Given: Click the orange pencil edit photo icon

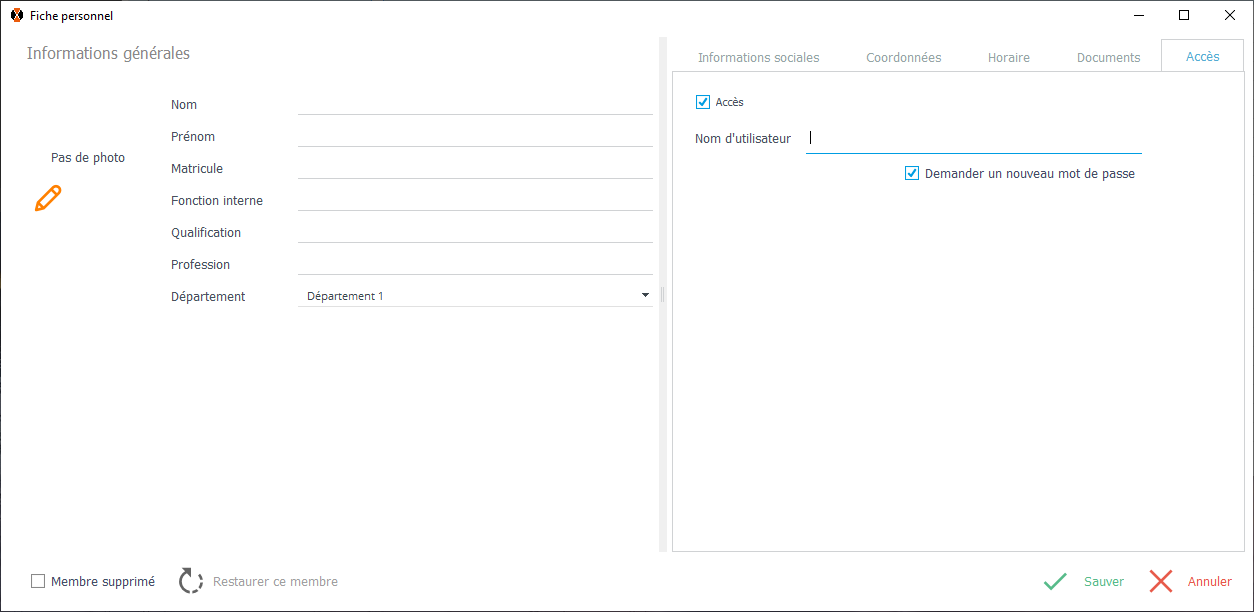Looking at the screenshot, I should [x=48, y=198].
